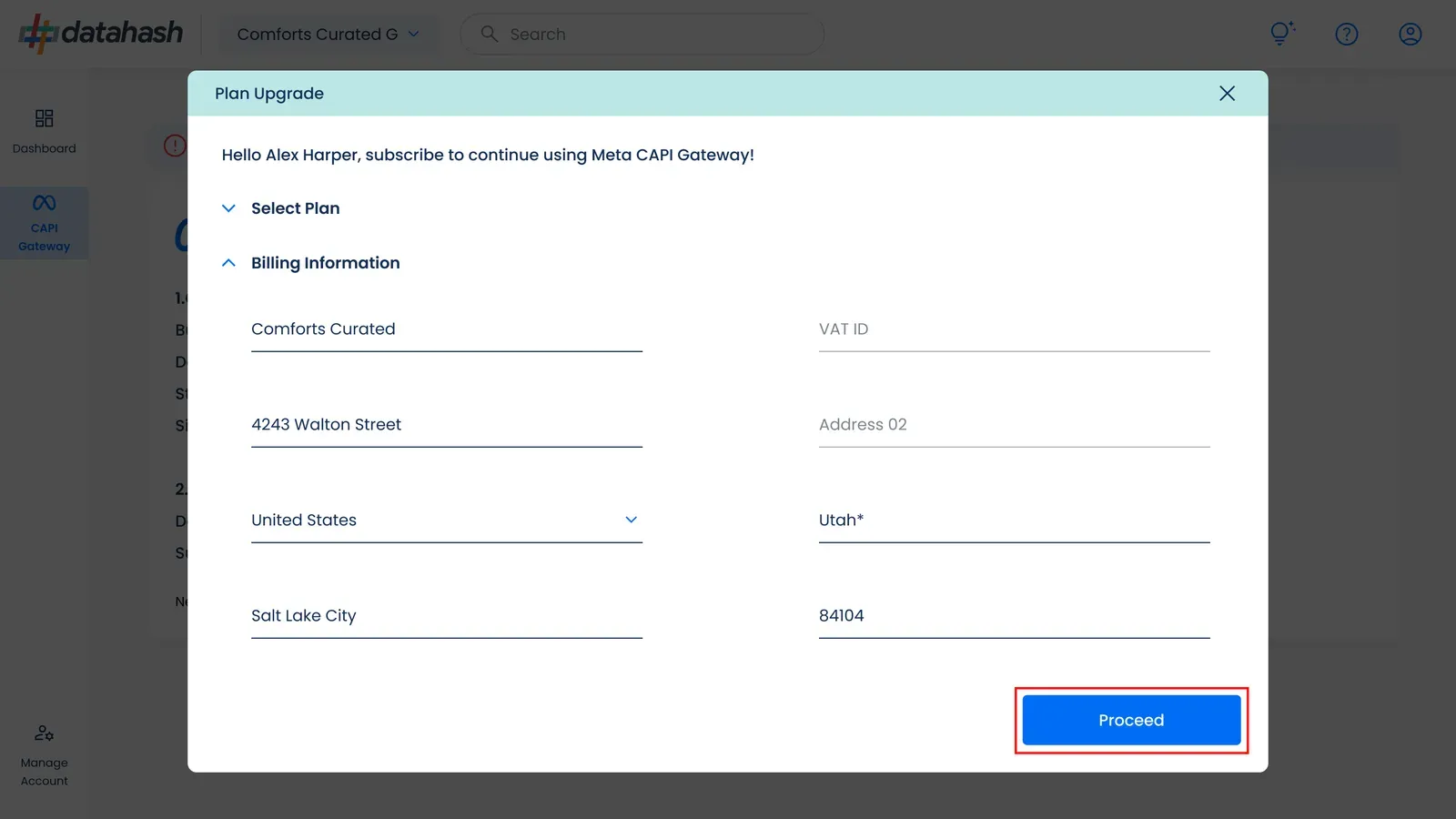Edit the Salt Lake City field

pos(447,616)
